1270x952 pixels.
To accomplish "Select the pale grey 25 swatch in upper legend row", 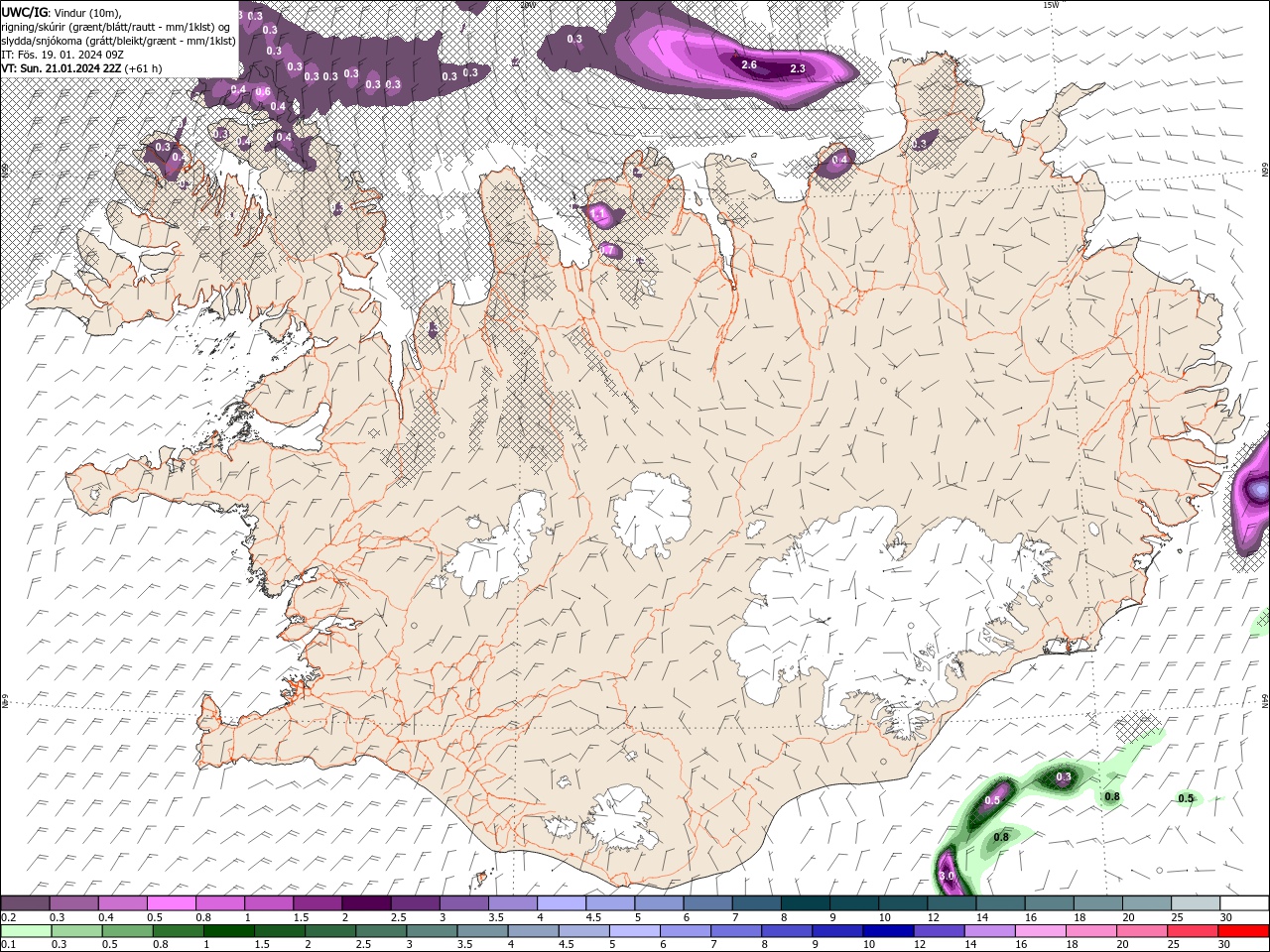I will 1196,903.
